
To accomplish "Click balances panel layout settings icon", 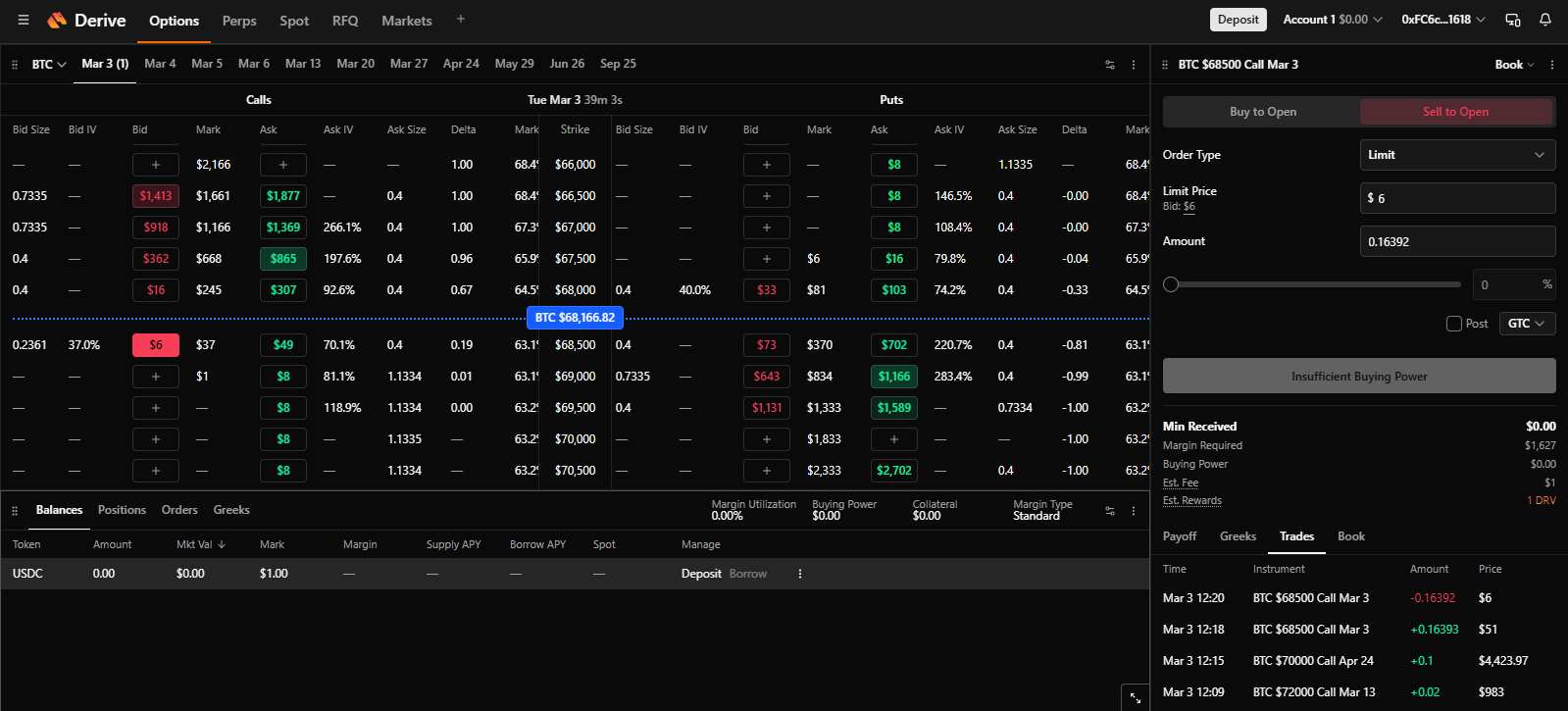I will pos(1110,511).
